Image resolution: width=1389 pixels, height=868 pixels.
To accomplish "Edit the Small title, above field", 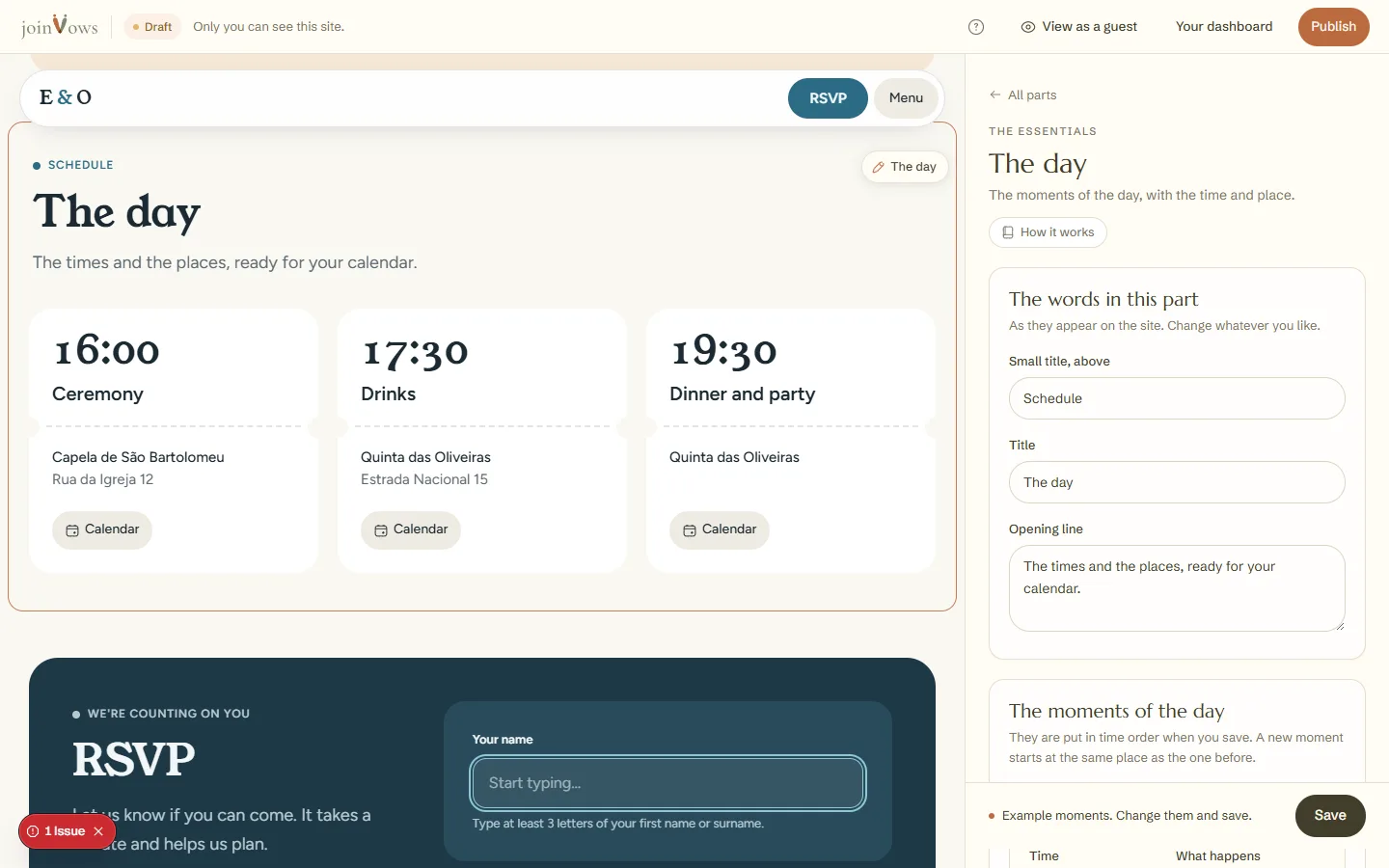I will [1177, 398].
